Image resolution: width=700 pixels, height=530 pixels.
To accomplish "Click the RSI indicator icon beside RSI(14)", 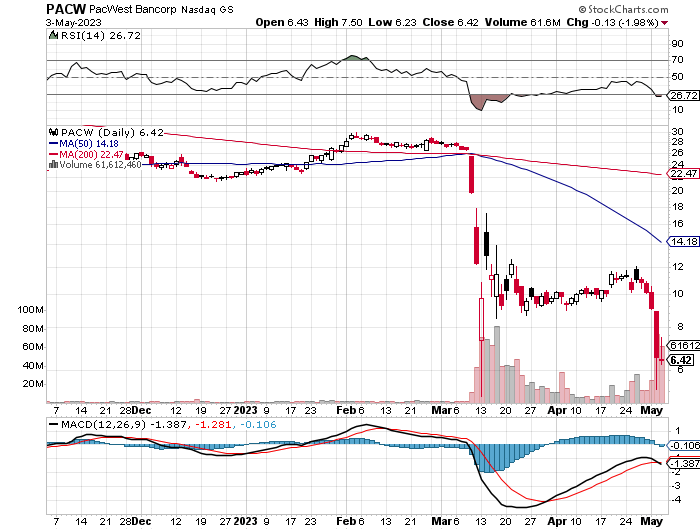I will pyautogui.click(x=53, y=35).
